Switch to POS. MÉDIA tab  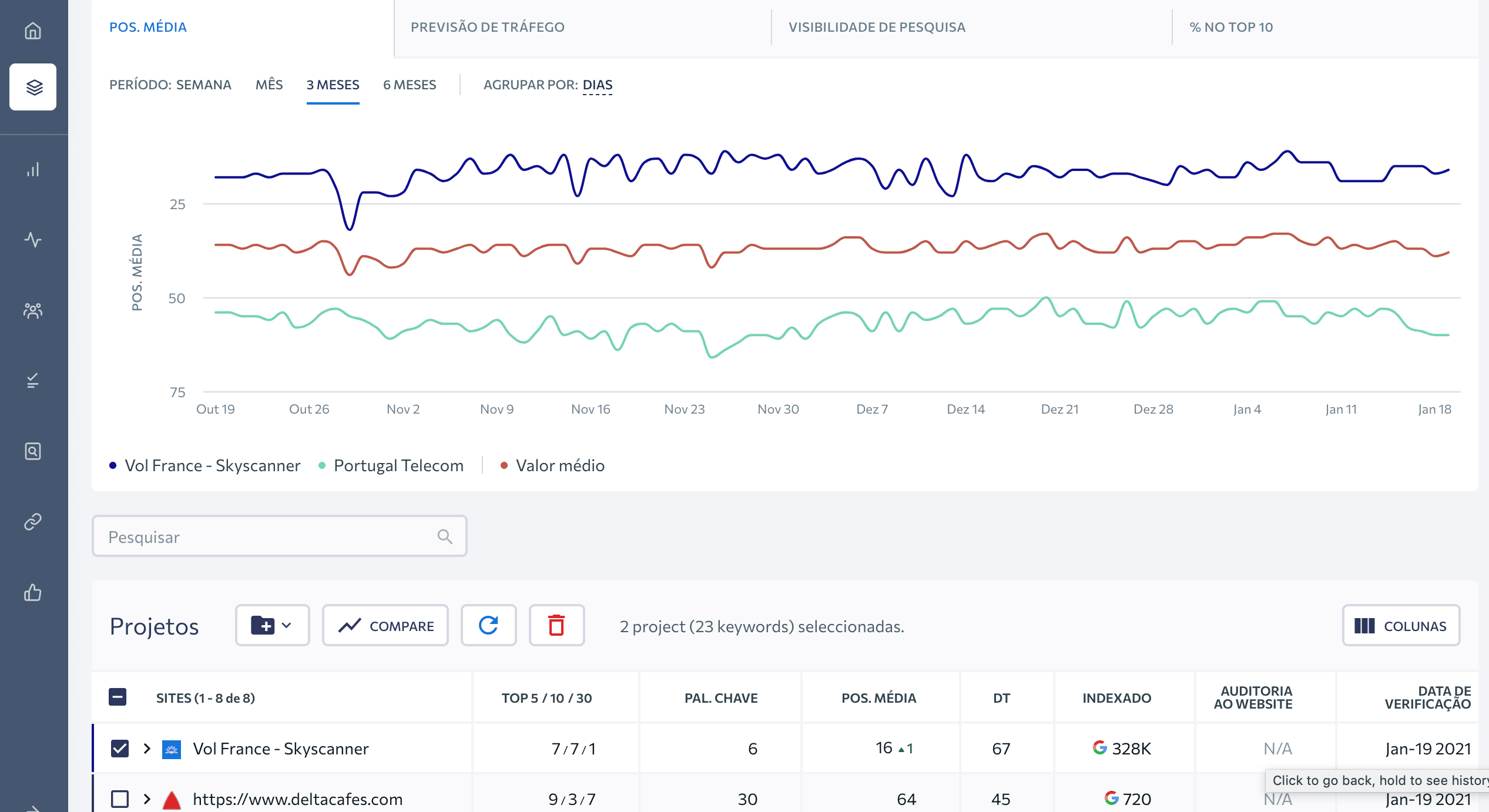point(148,27)
